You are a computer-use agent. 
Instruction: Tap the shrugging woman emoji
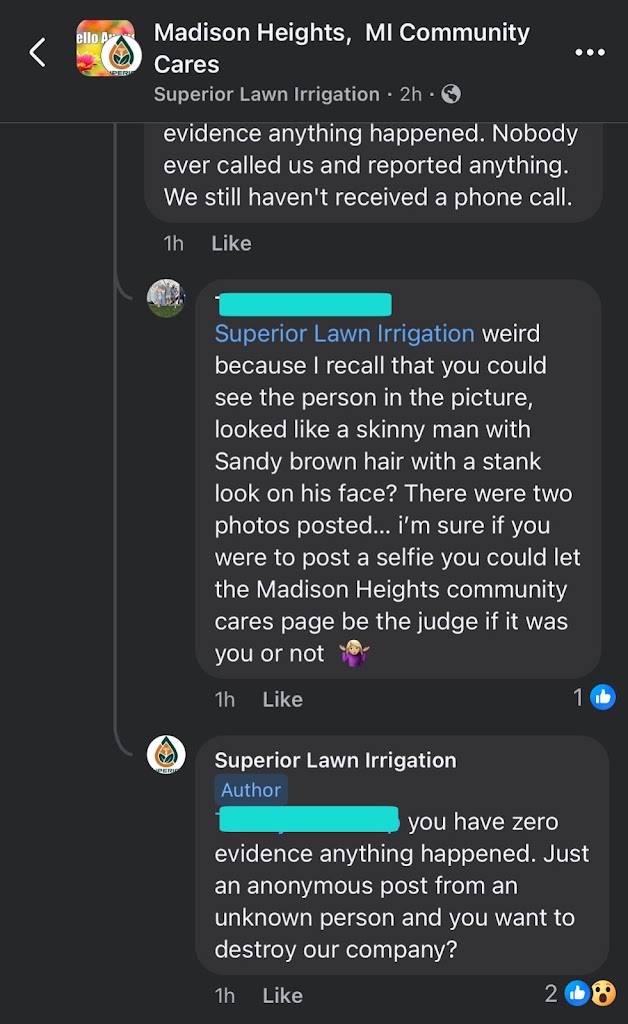[x=355, y=654]
